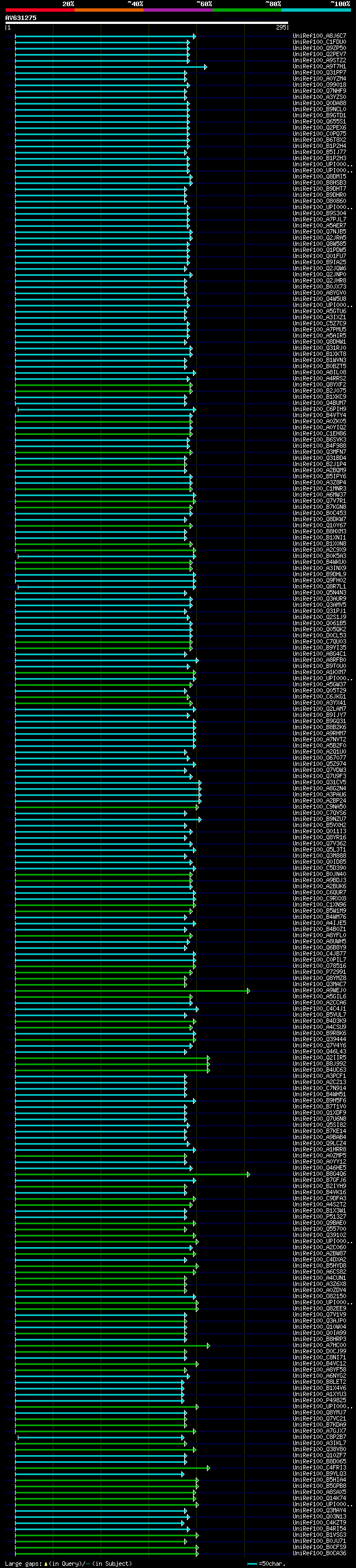Select the UniRef100_A8UWH5 label

[x=319, y=942]
